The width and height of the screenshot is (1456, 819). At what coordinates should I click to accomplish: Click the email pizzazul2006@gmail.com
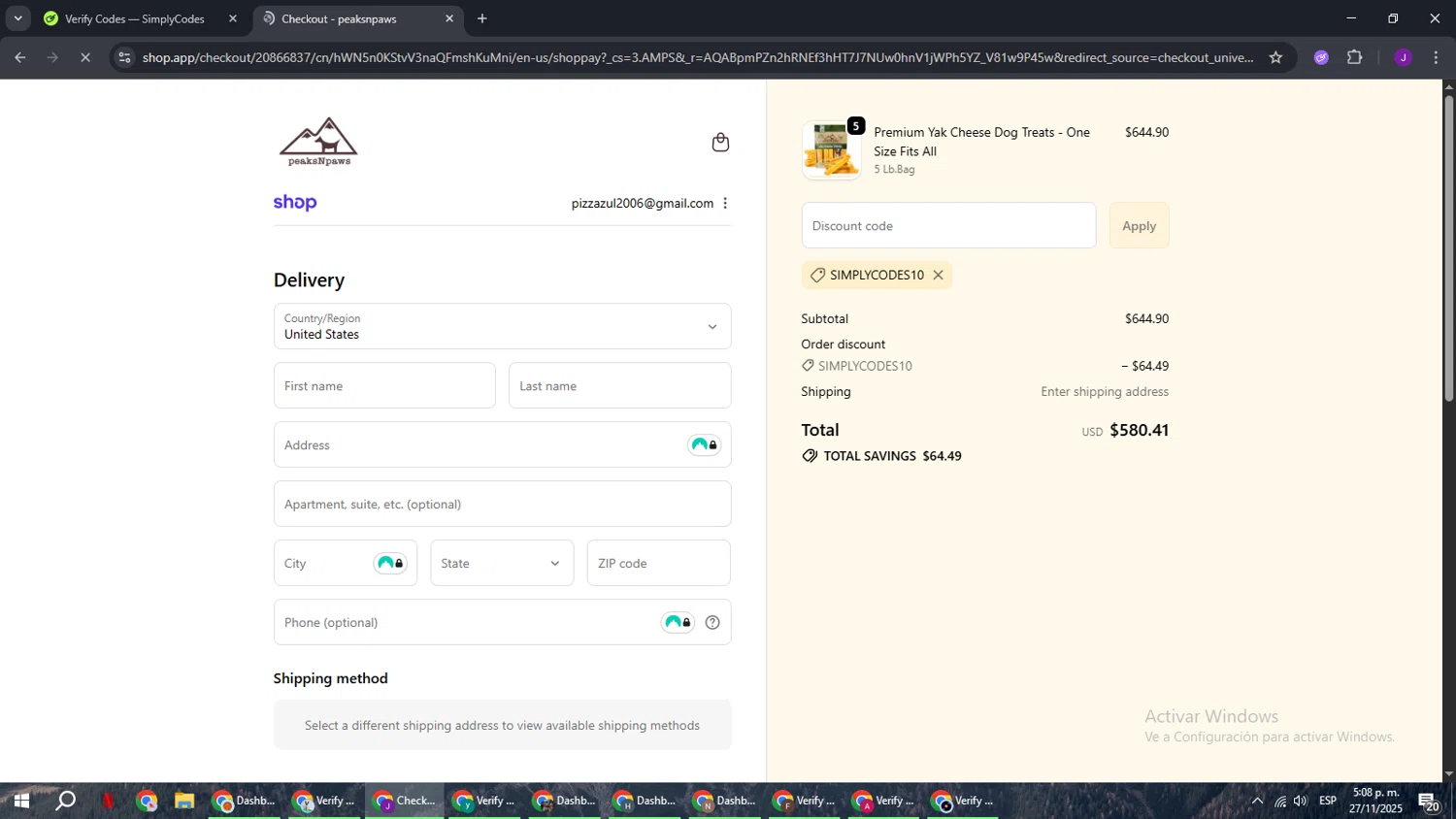[643, 203]
